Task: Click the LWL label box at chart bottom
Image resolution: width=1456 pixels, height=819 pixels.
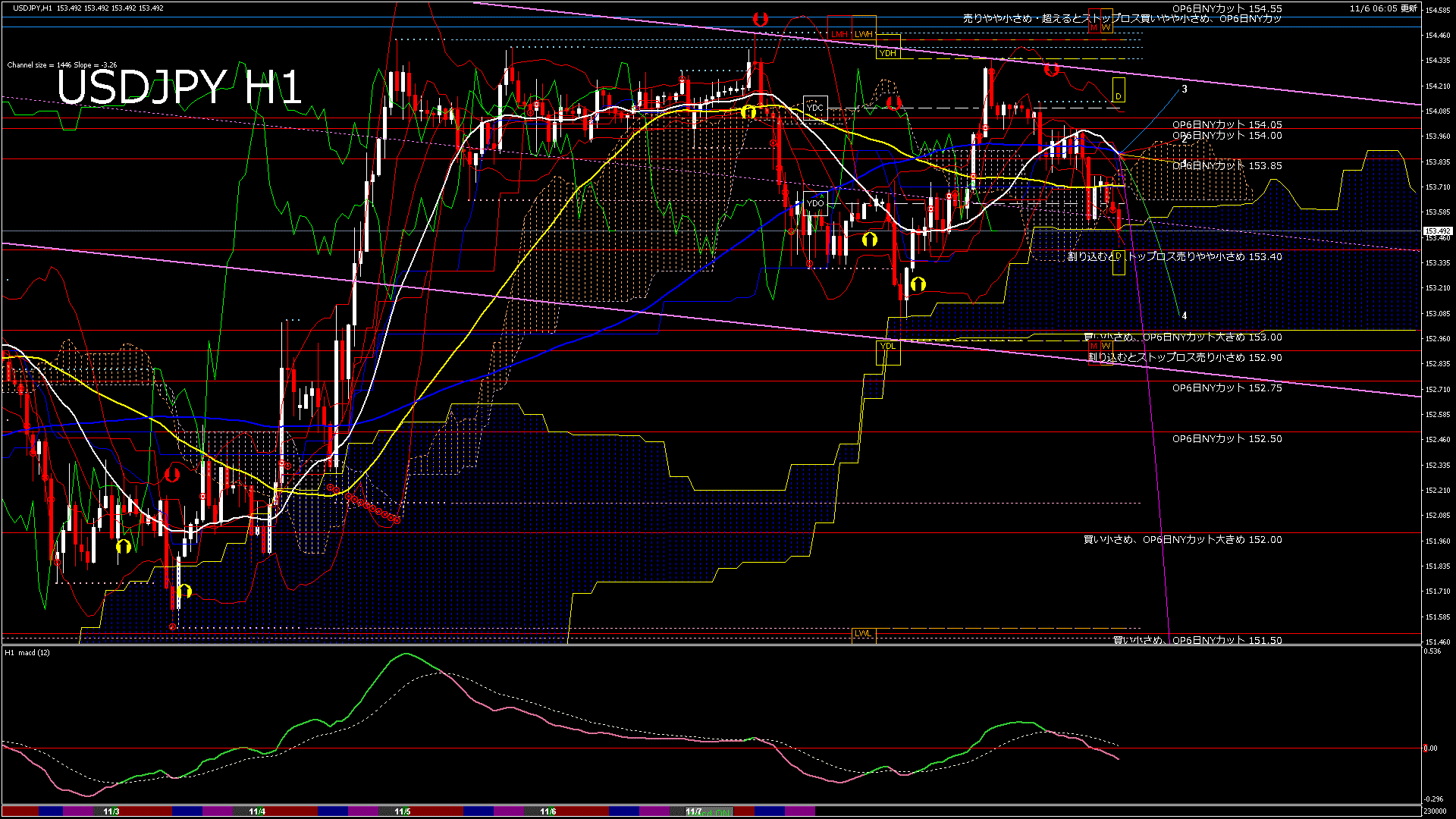Action: click(863, 633)
